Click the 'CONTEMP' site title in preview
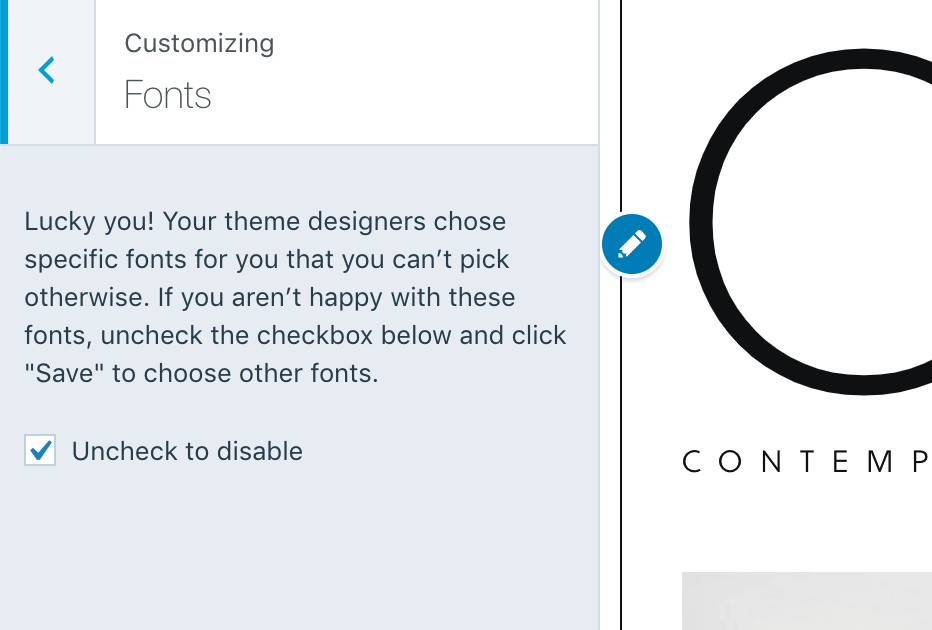 tap(807, 462)
